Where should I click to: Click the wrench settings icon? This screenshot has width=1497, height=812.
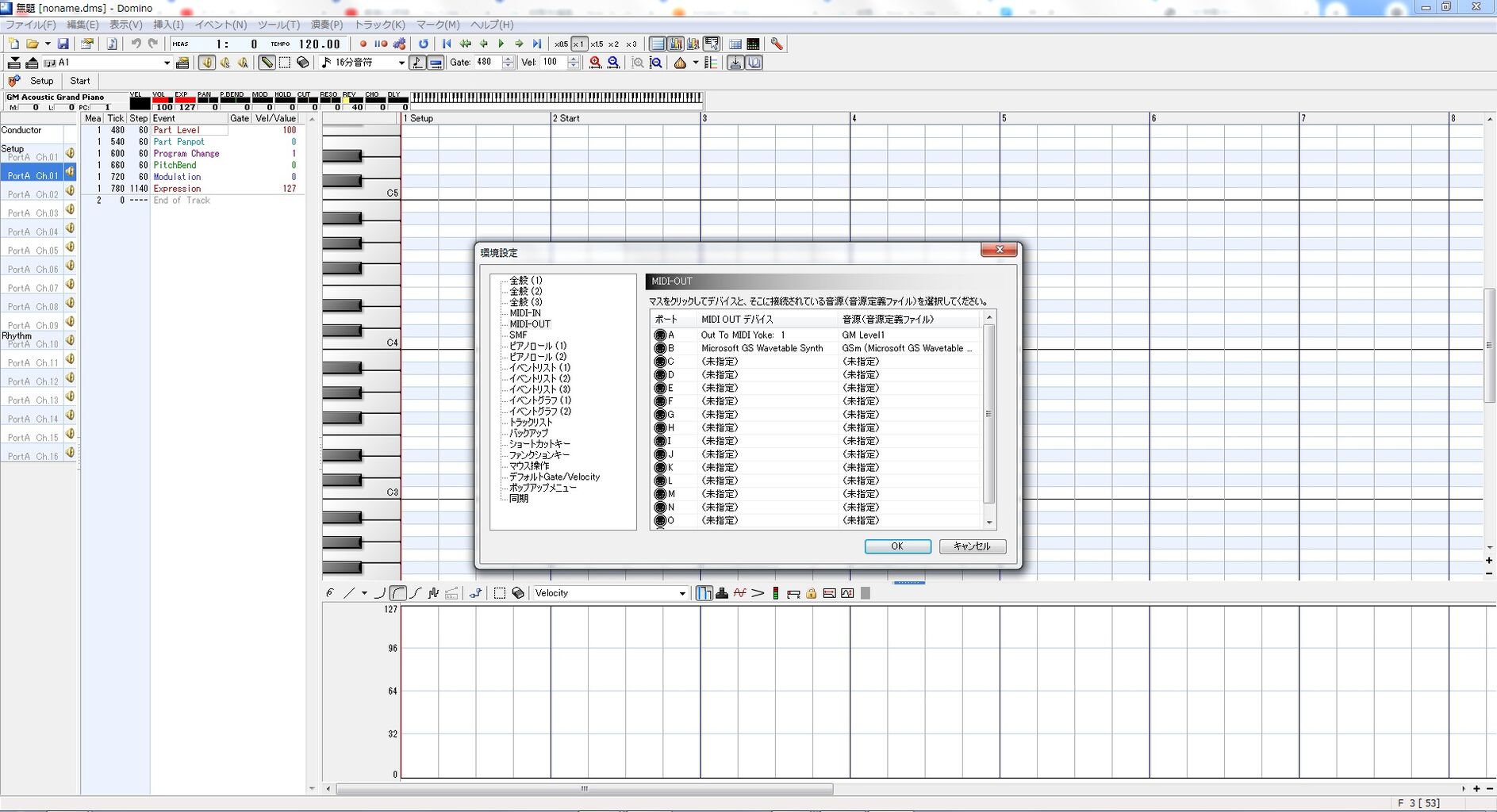pos(777,44)
